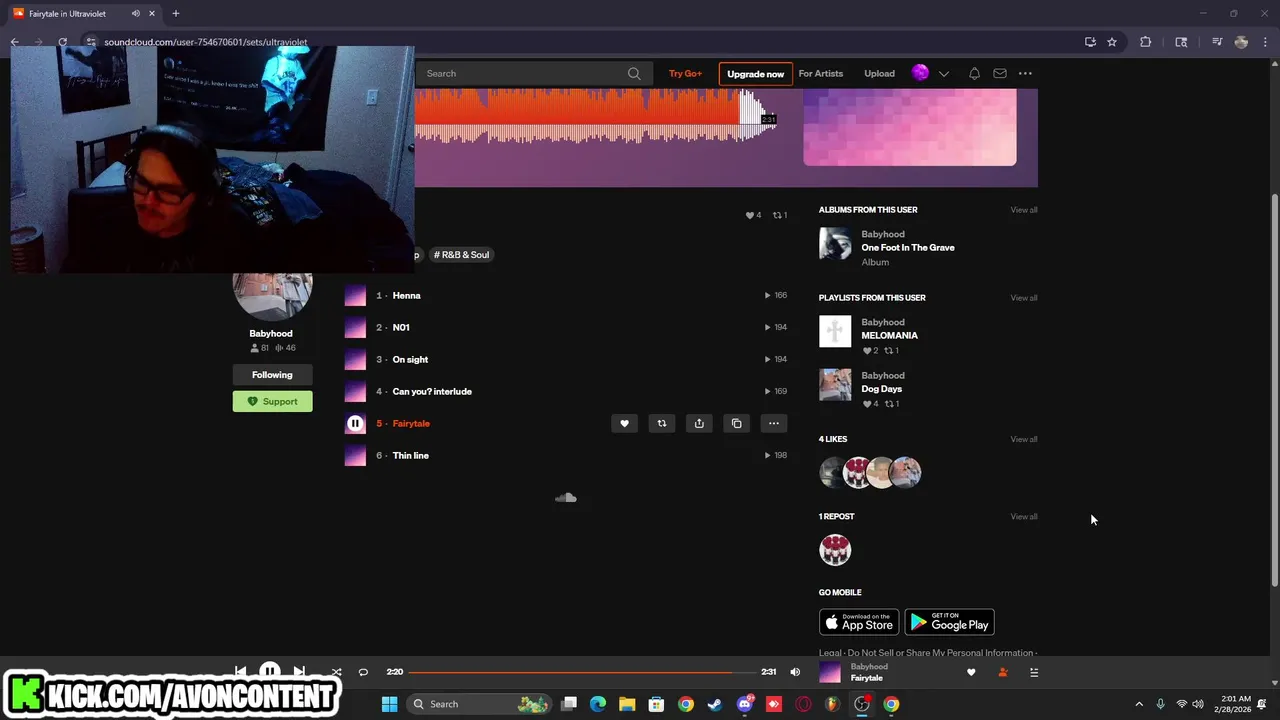Copy link for the Fairytale track
Viewport: 1280px width, 720px height.
click(x=736, y=423)
